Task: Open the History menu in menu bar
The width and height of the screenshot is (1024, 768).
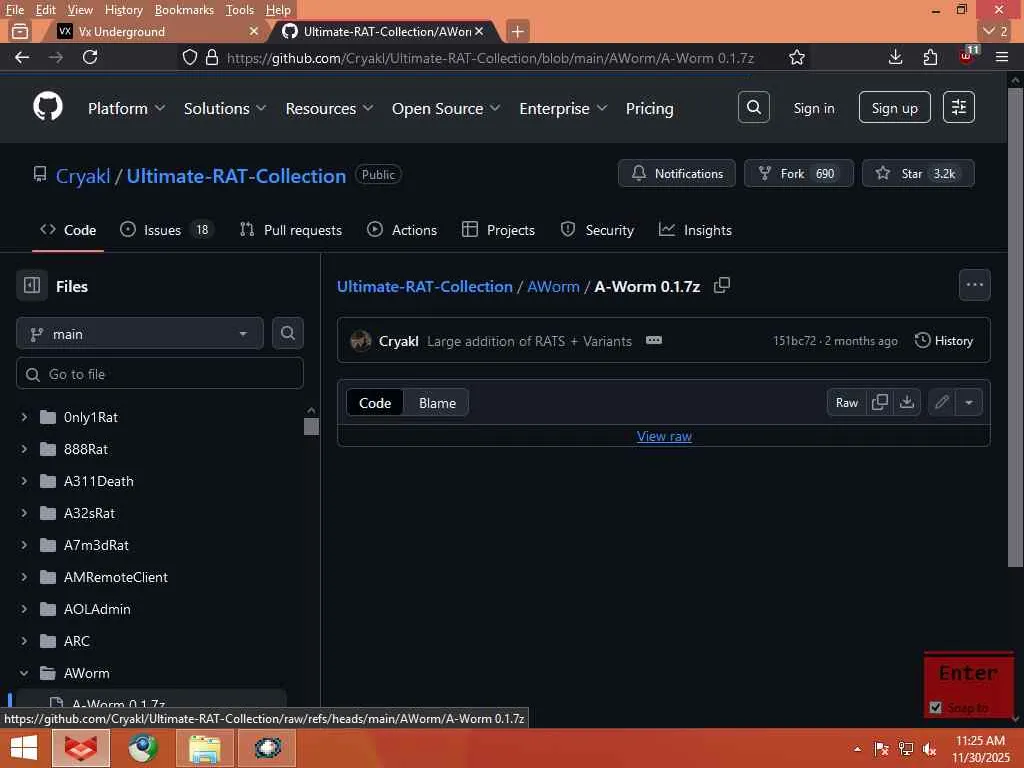Action: point(123,10)
